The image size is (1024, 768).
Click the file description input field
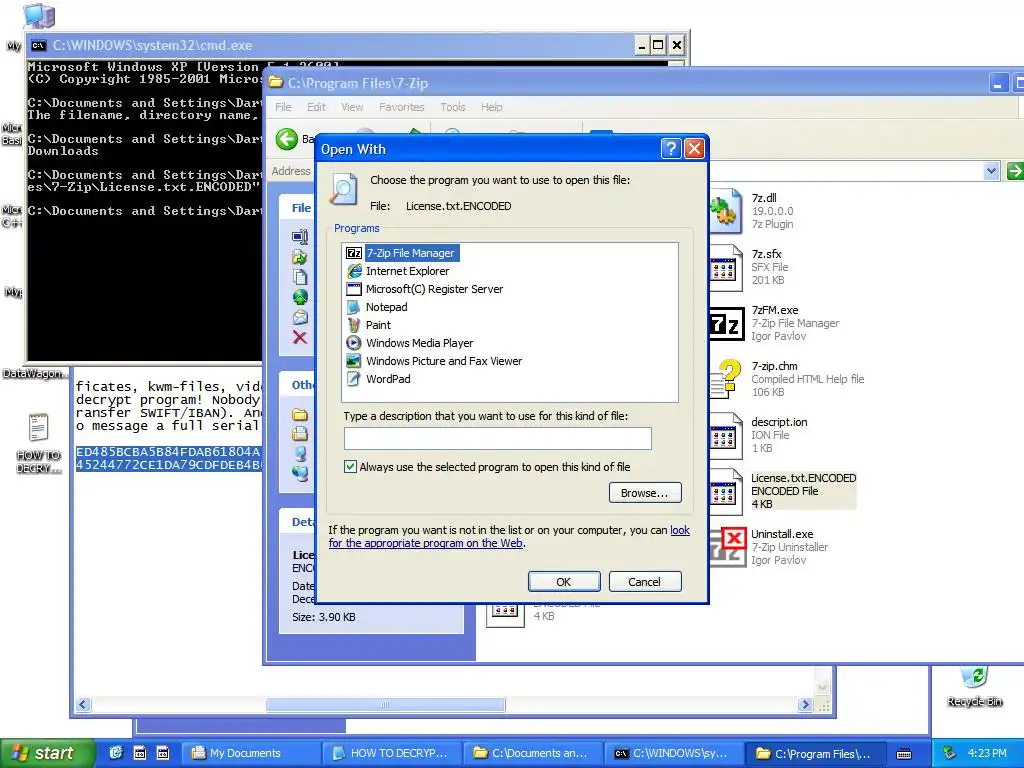498,438
